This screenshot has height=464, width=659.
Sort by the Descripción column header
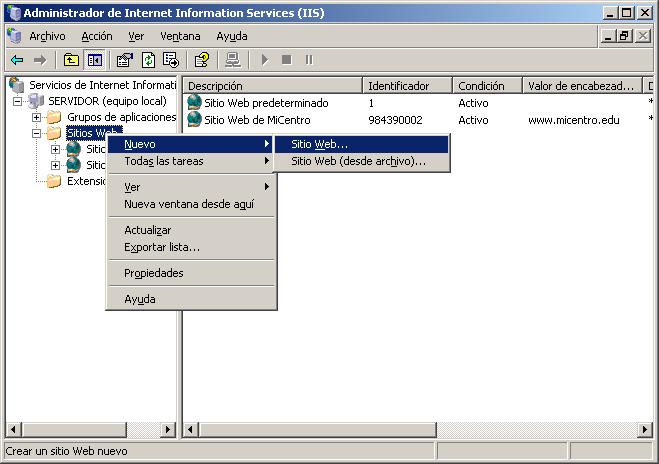pos(272,86)
